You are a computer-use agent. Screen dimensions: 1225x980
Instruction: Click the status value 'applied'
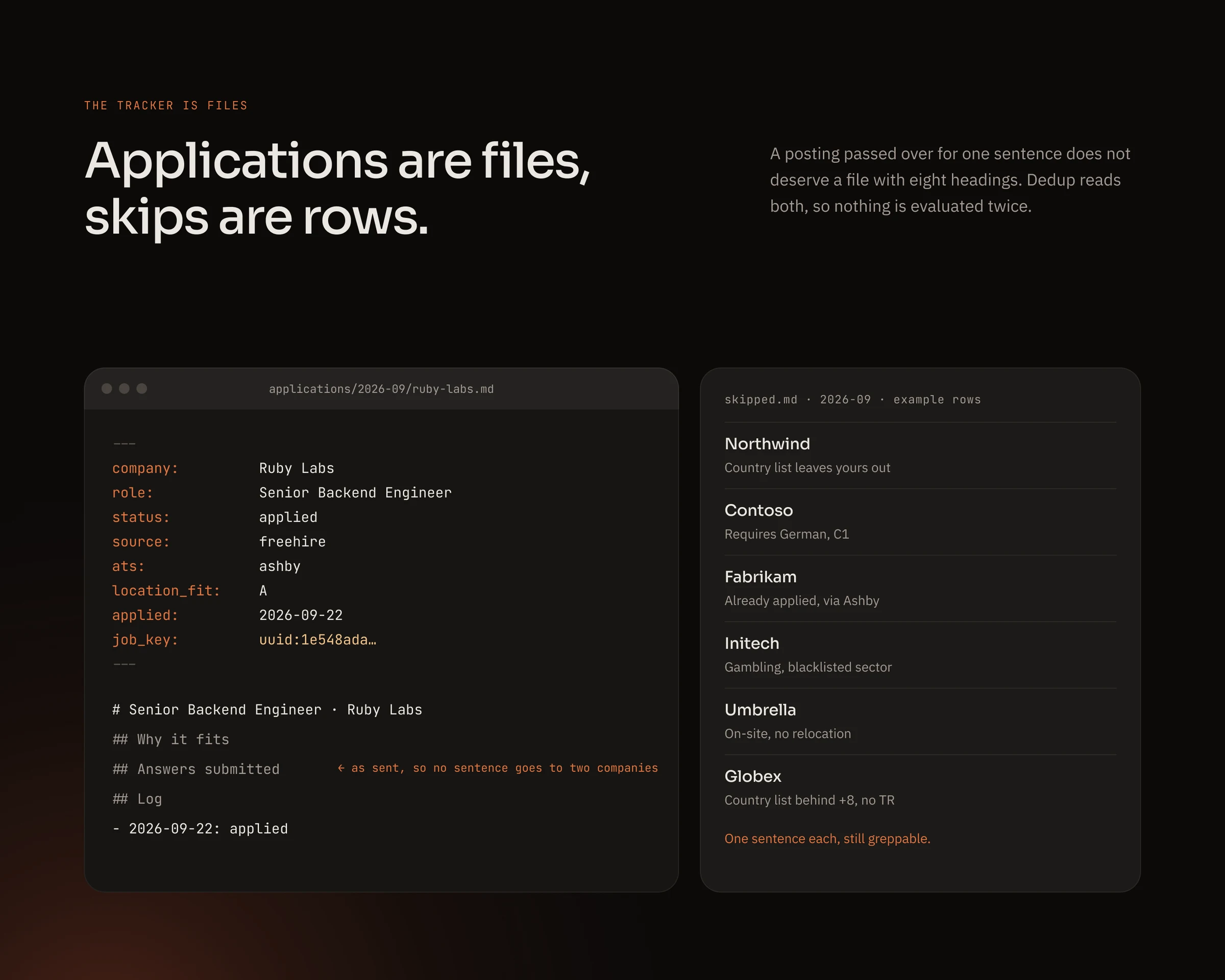coord(288,518)
